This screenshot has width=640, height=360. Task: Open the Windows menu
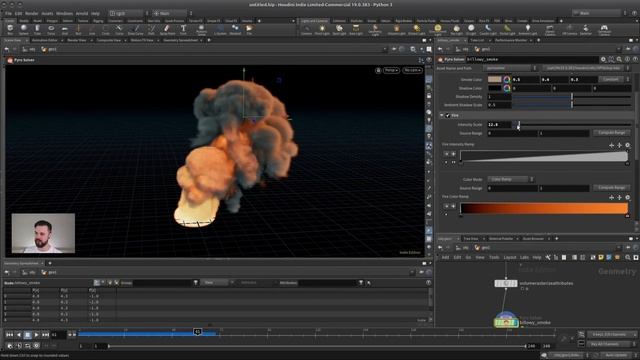coord(64,13)
